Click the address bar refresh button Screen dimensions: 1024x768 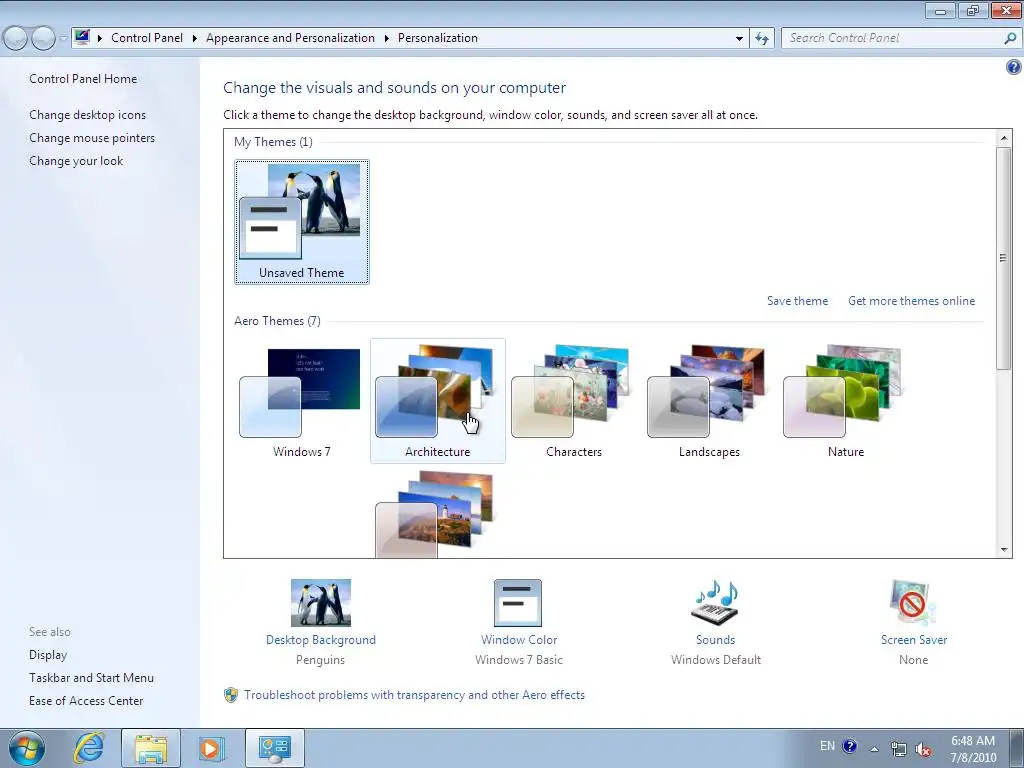[761, 39]
